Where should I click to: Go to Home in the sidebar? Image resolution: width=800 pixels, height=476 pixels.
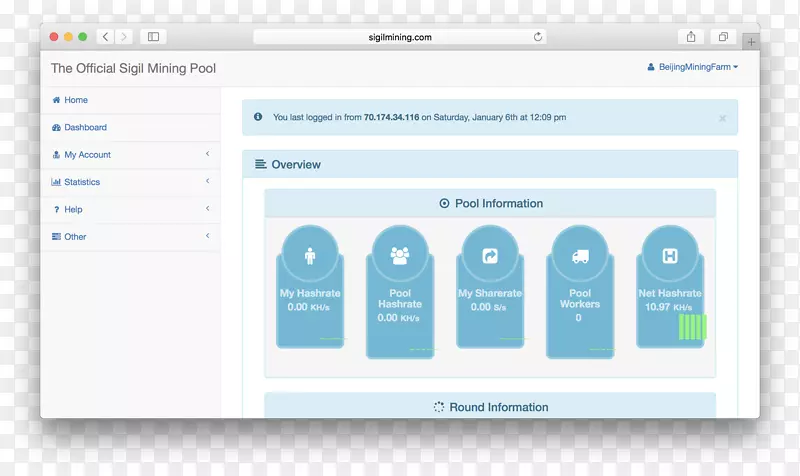131,100
